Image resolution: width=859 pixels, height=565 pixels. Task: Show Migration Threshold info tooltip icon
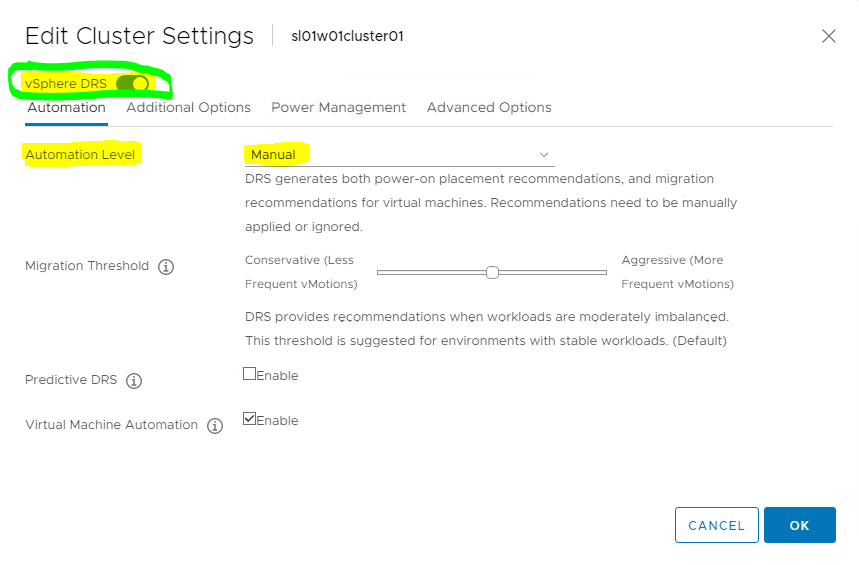166,267
